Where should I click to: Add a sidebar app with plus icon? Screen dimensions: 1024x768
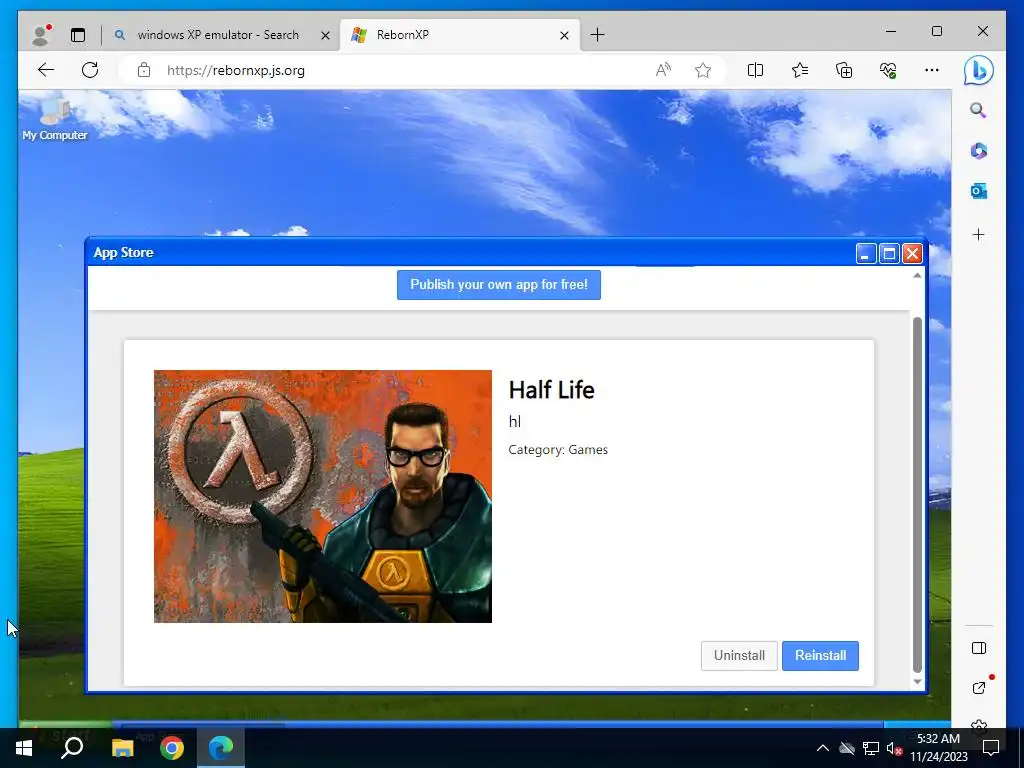coord(978,234)
